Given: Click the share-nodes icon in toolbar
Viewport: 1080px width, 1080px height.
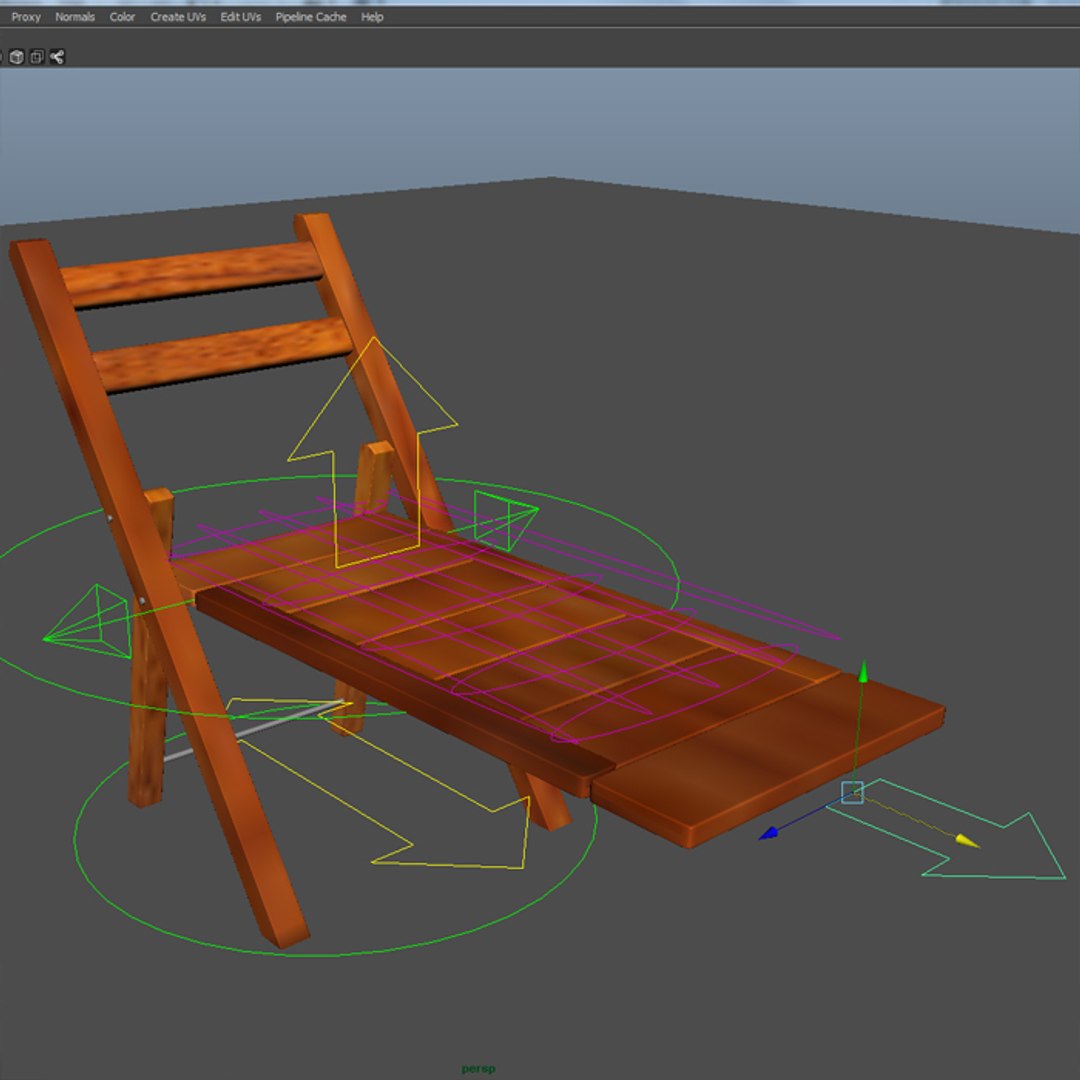Looking at the screenshot, I should click(57, 56).
